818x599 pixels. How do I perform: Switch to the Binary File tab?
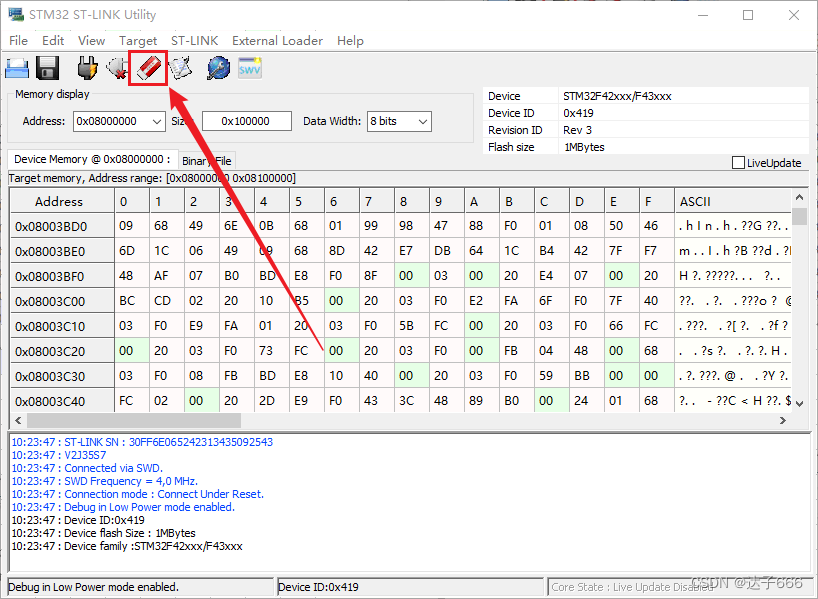207,160
